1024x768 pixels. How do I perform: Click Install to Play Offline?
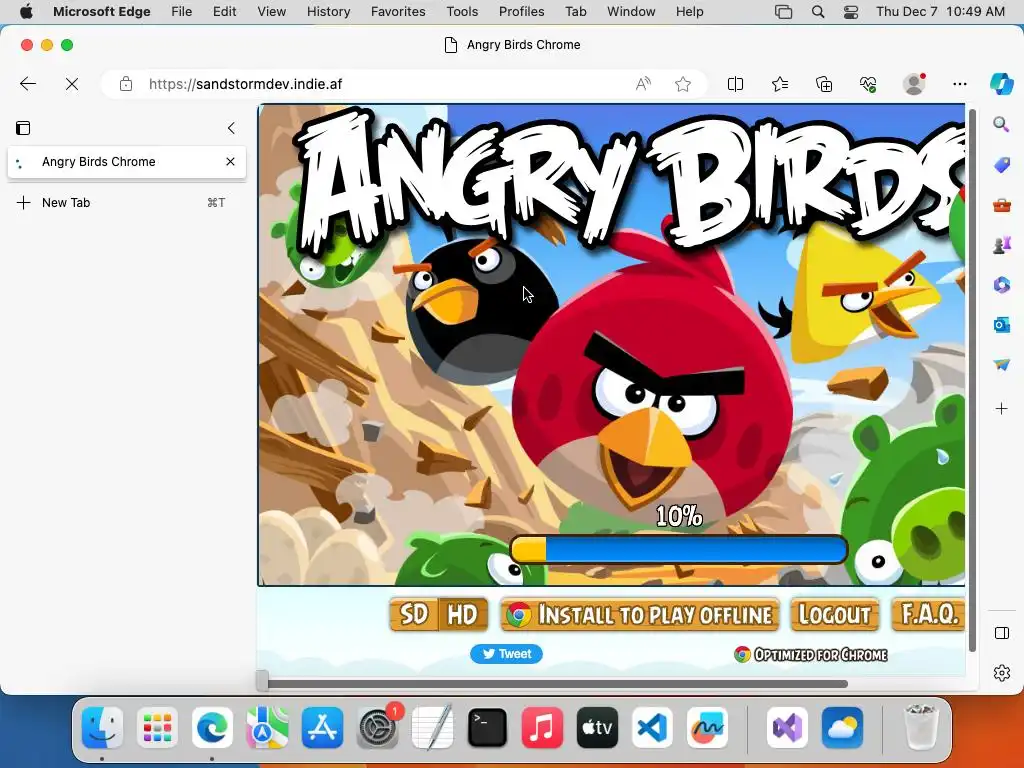point(640,615)
